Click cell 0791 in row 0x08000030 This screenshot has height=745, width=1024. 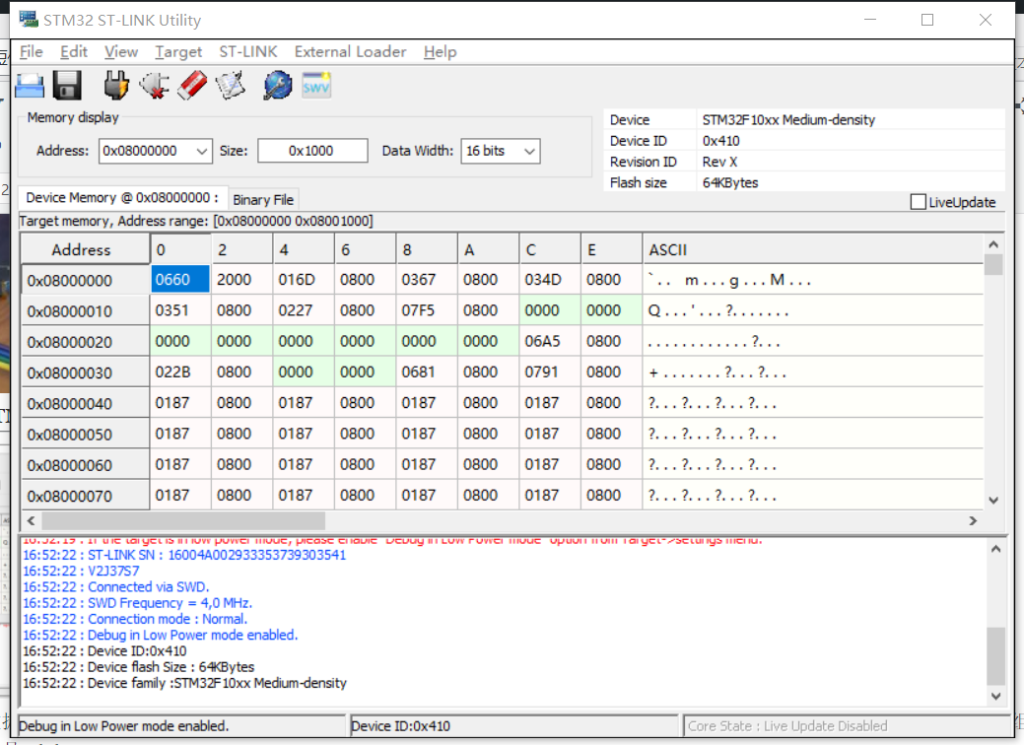tap(550, 372)
